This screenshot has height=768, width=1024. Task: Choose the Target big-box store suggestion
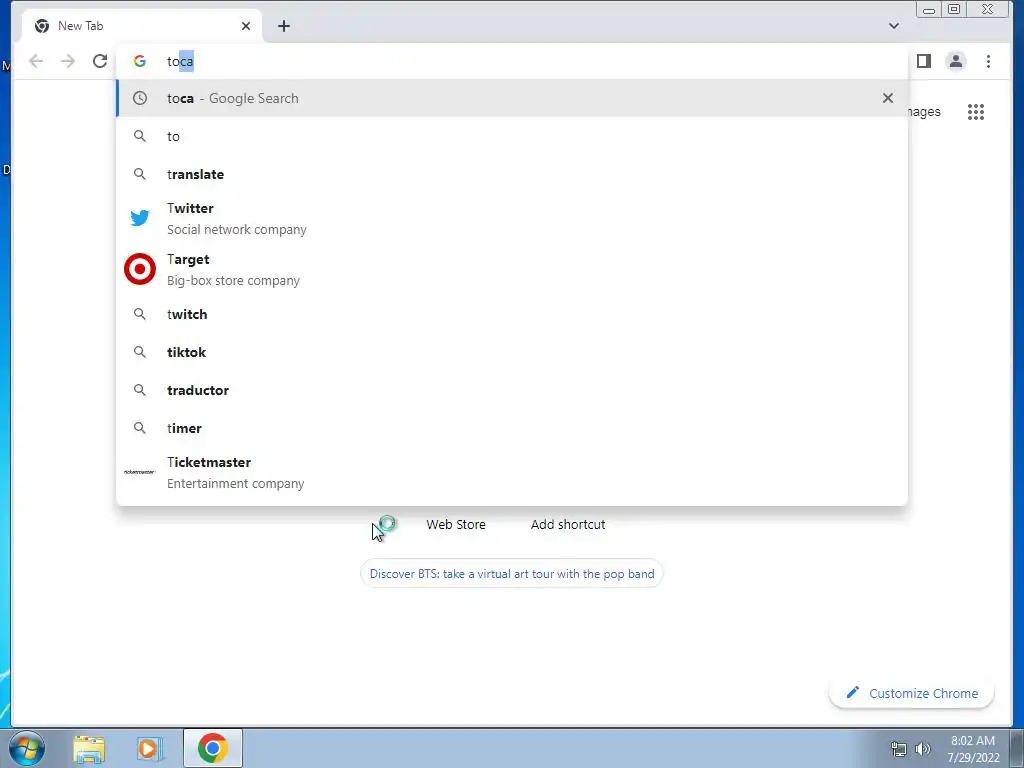click(x=512, y=269)
